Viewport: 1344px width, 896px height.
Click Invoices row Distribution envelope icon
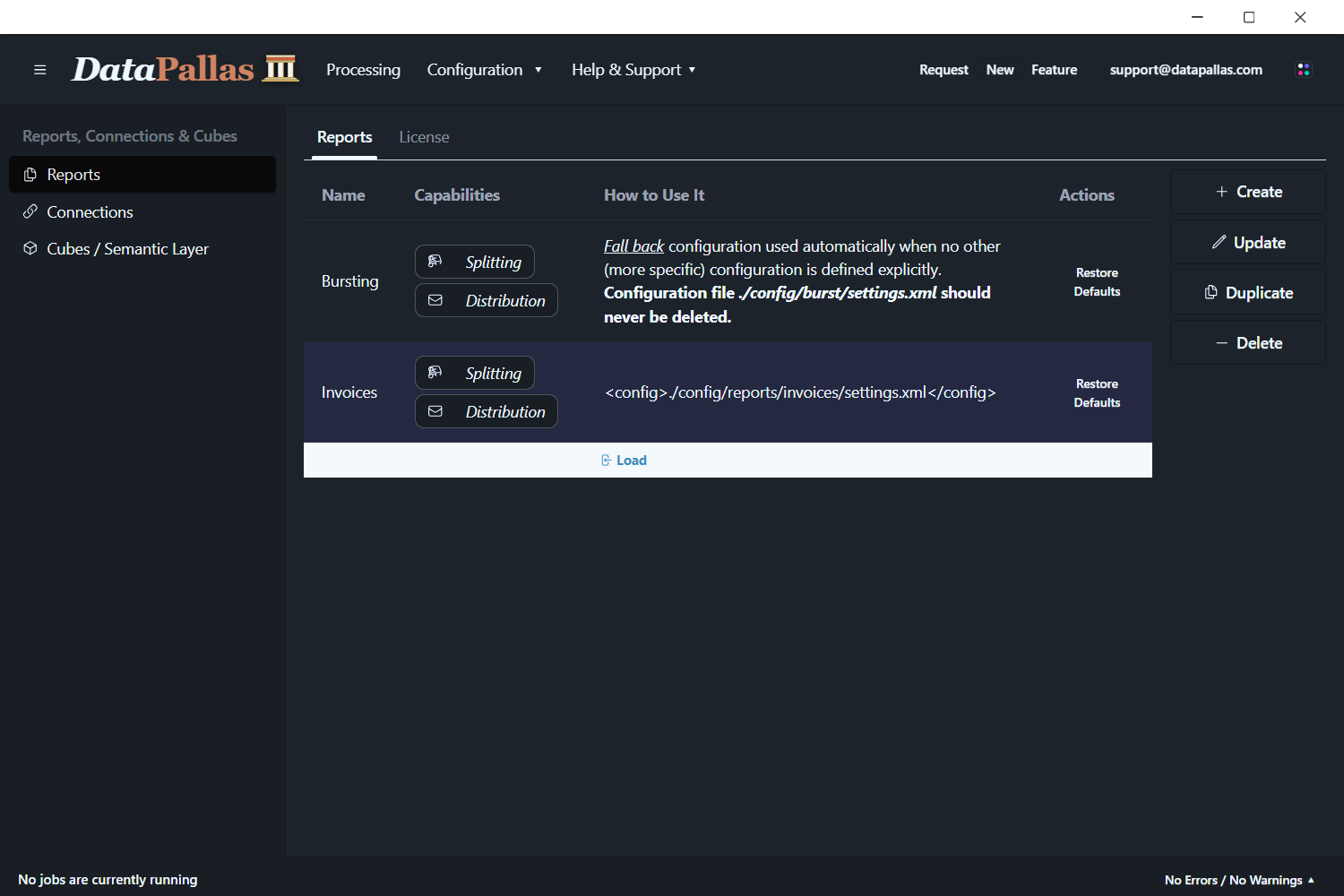(435, 411)
